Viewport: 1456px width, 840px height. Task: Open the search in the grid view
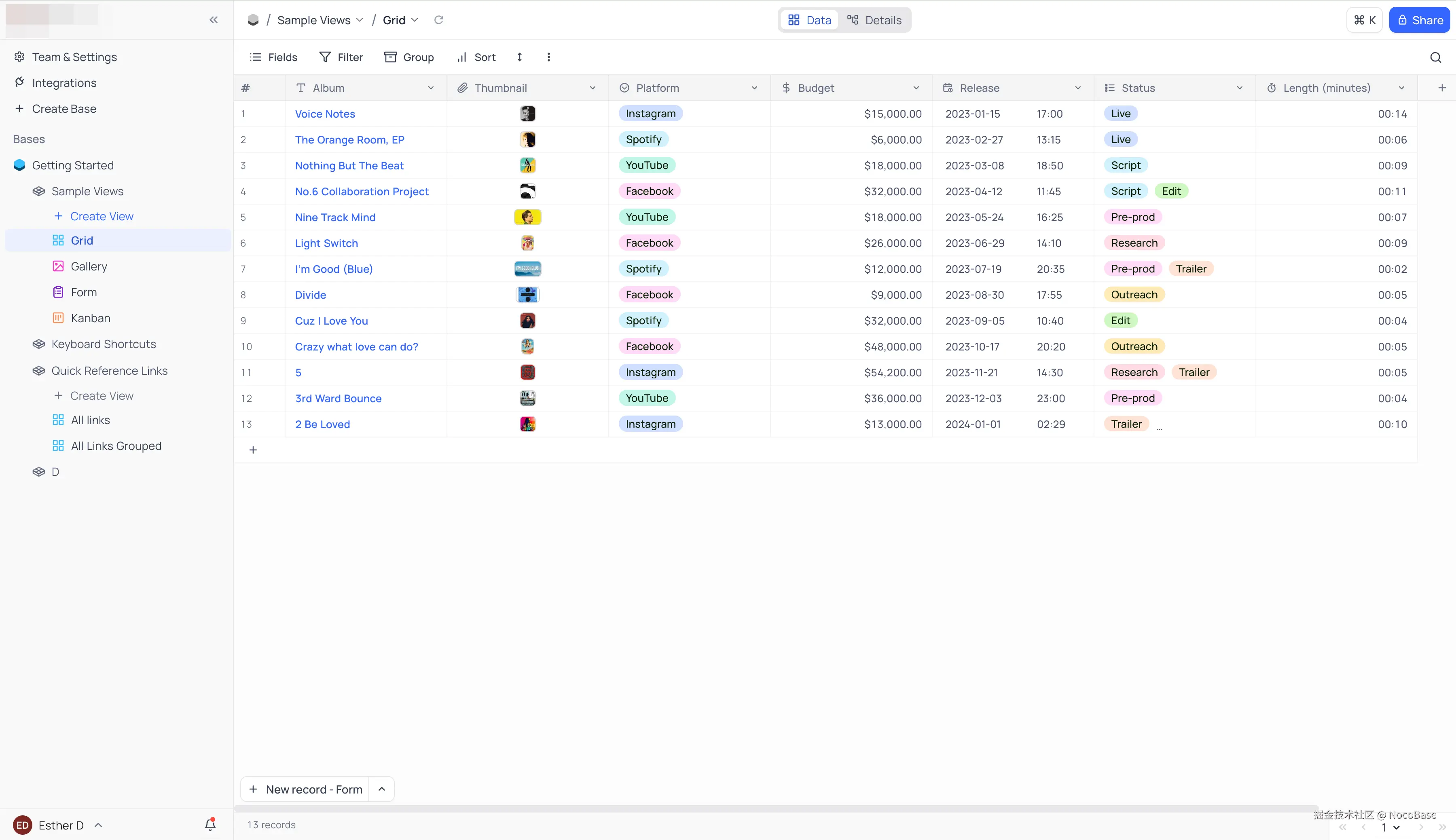[1435, 57]
